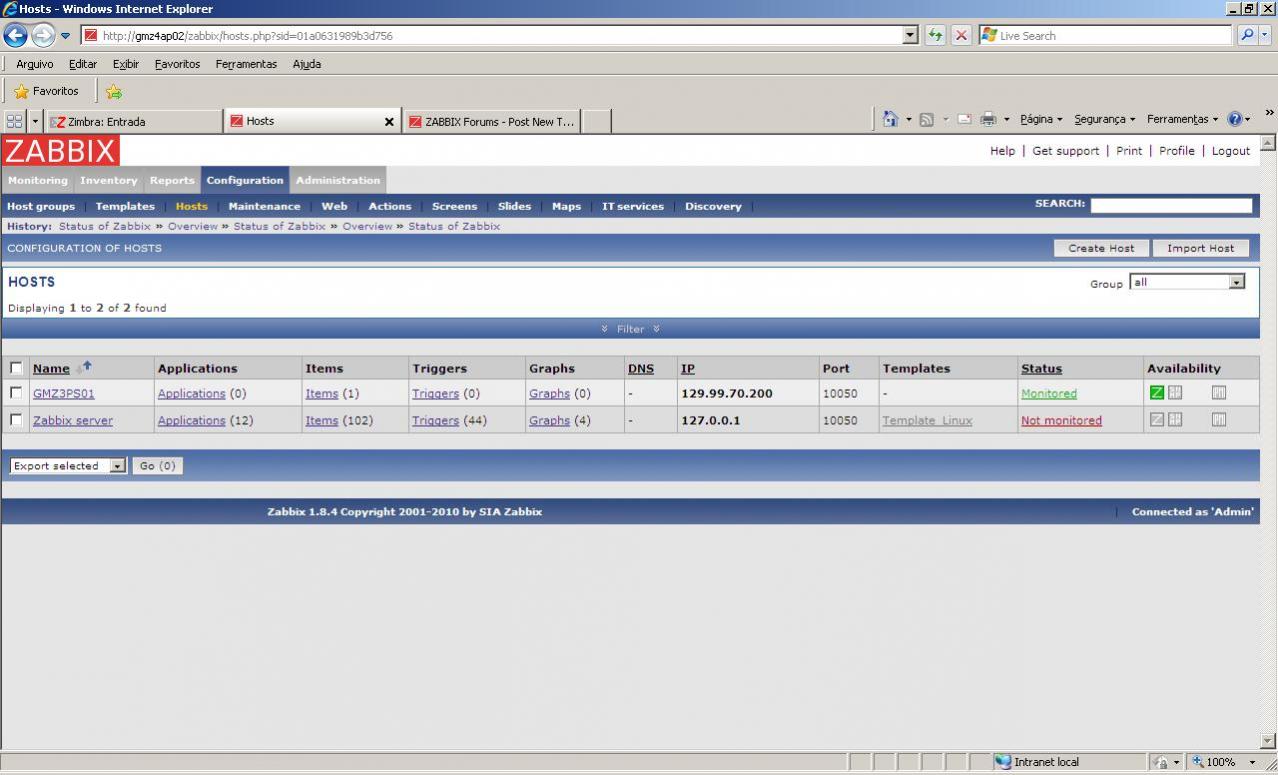Image resolution: width=1278 pixels, height=775 pixels.
Task: Open the new blank browser tab
Action: coord(596,122)
